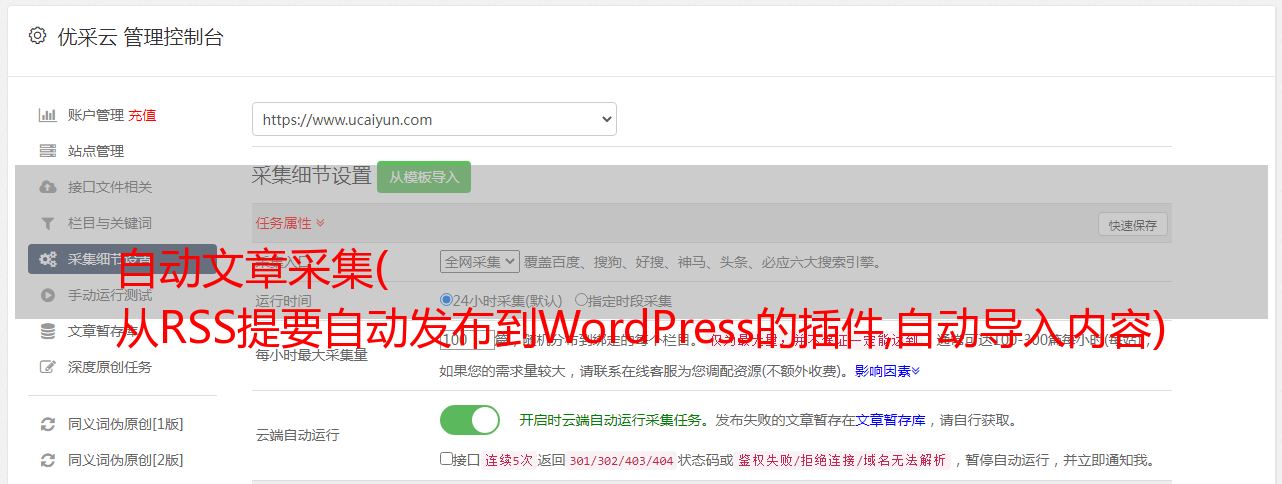Open the 全网采集 mode dropdown
Image resolution: width=1282 pixels, height=484 pixels.
(x=480, y=261)
